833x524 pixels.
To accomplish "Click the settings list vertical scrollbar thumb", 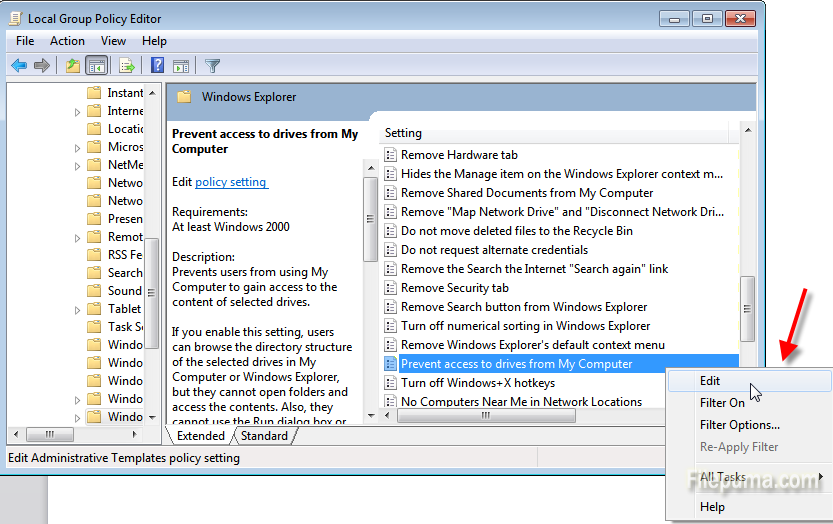I will (x=747, y=309).
